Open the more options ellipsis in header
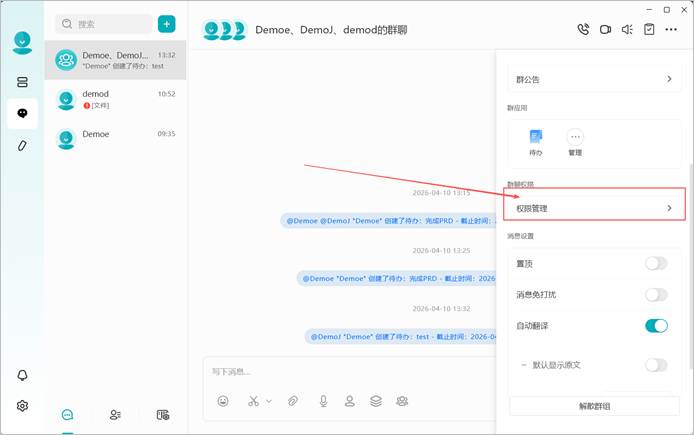This screenshot has height=435, width=694. pos(671,30)
